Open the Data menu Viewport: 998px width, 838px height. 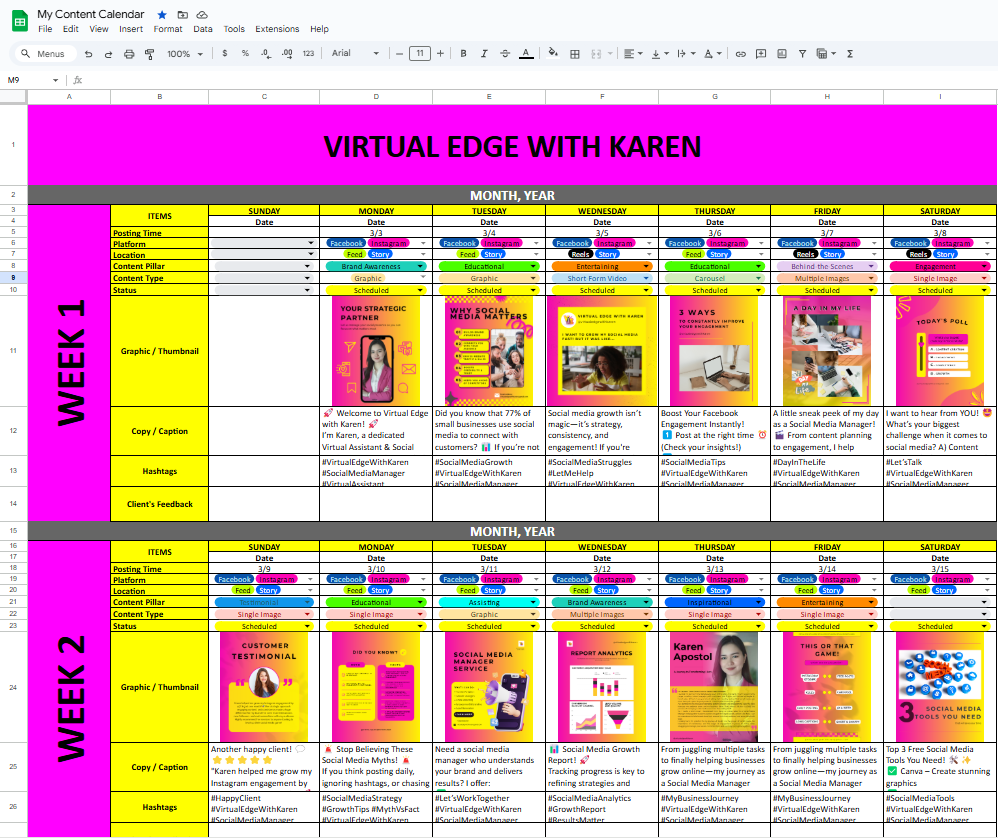tap(203, 29)
